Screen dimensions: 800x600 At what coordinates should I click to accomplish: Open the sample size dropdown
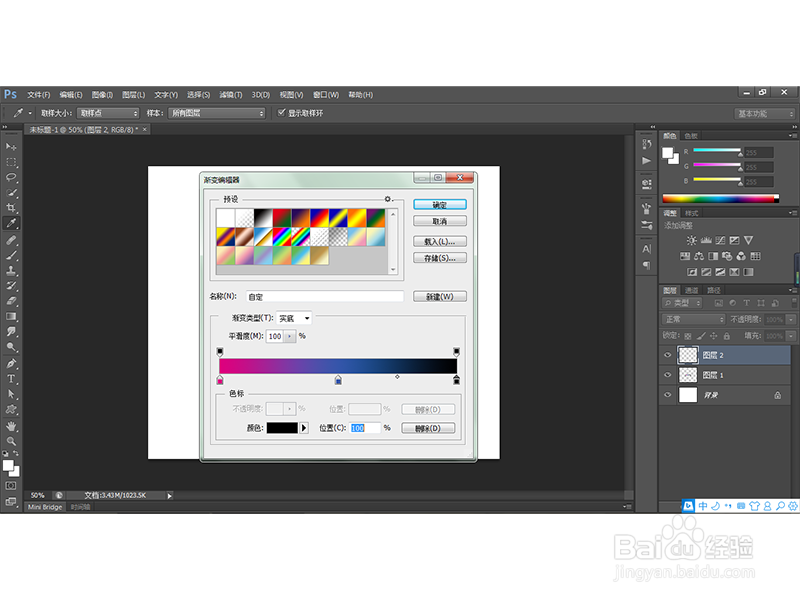108,113
